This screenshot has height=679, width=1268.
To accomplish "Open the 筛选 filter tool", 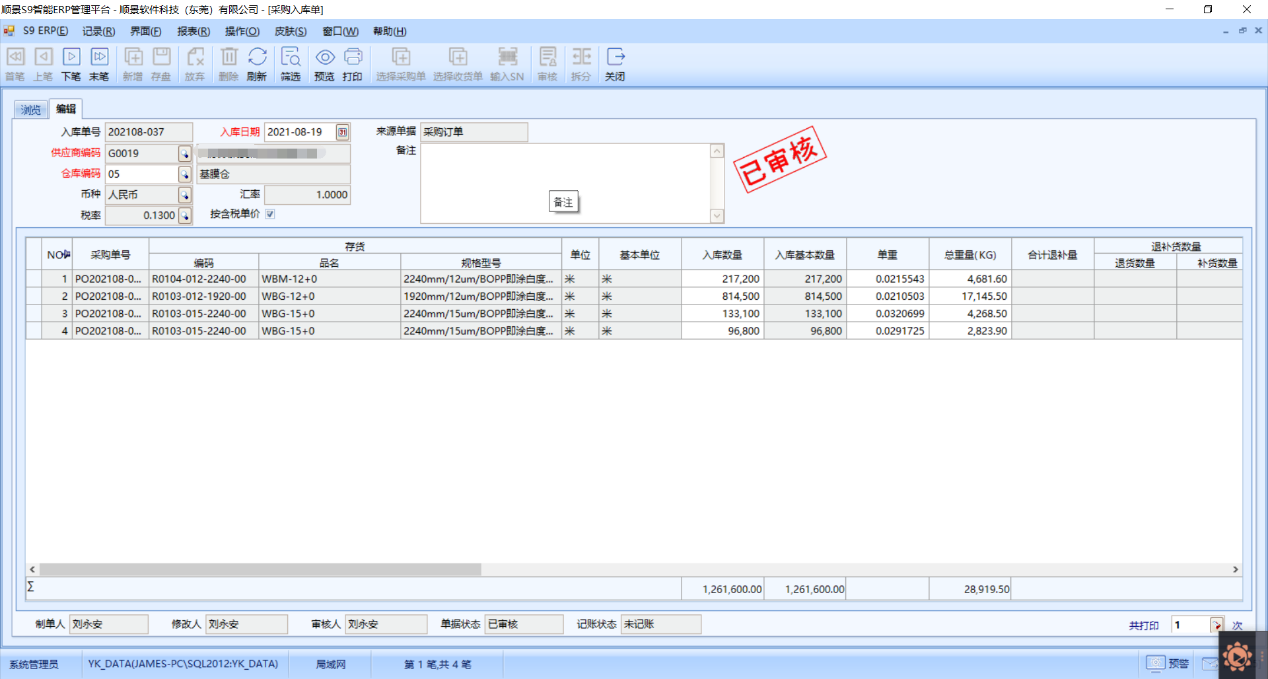I will point(290,64).
